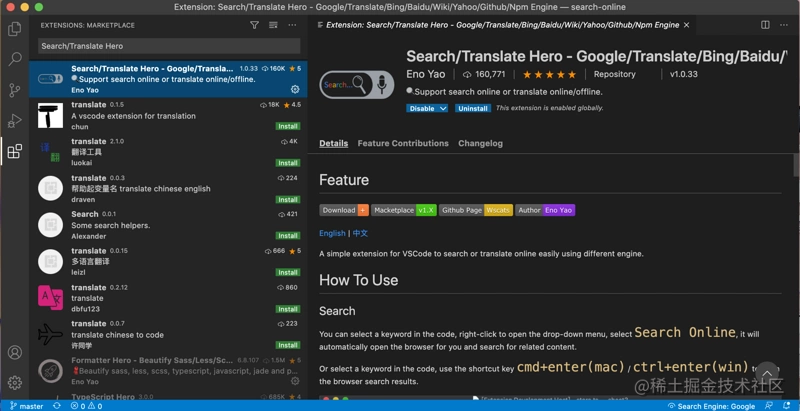Image resolution: width=800 pixels, height=411 pixels.
Task: Click the Marketplace v1.X badge
Action: 404,210
